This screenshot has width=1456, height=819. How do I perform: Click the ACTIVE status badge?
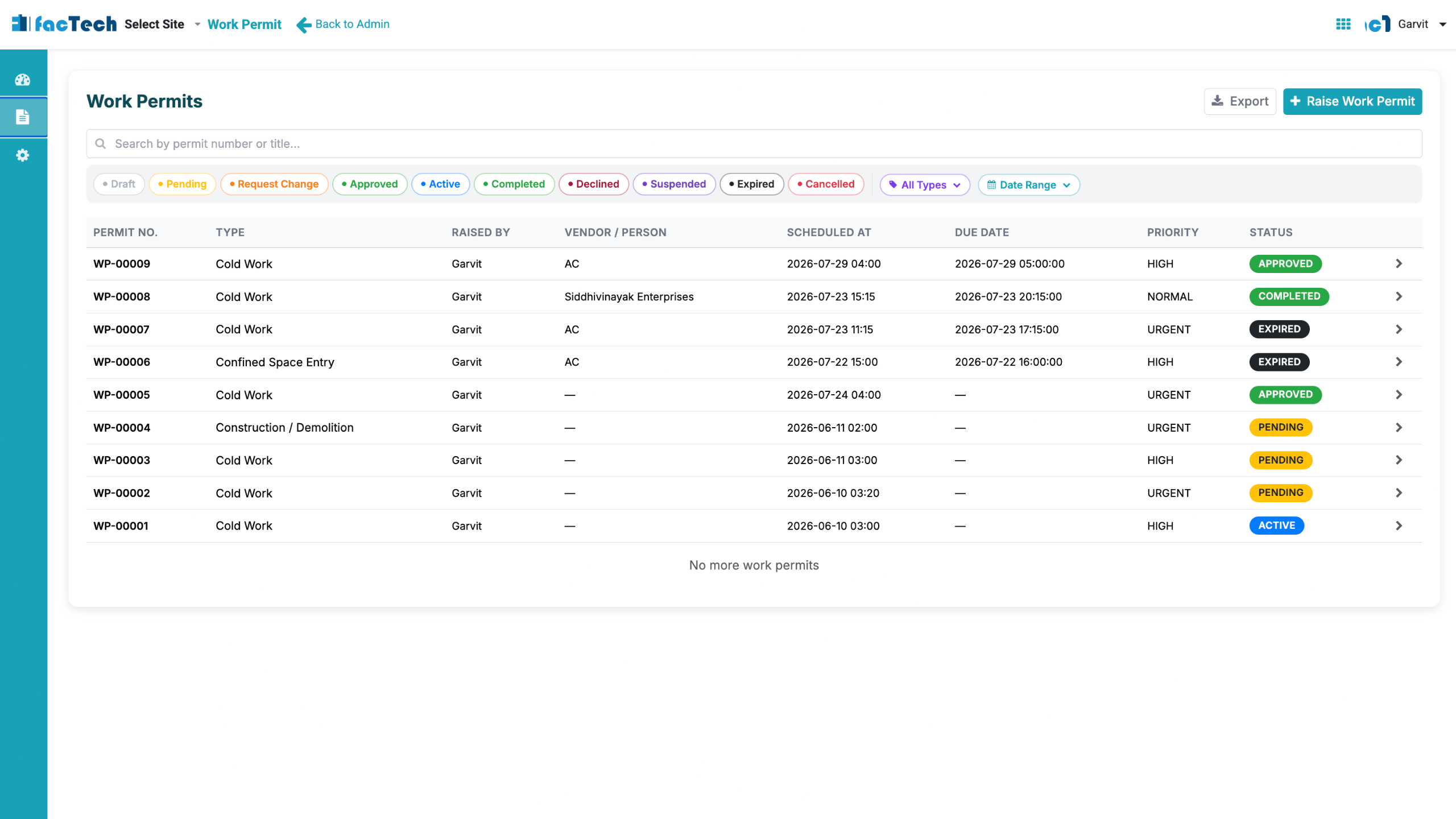click(1277, 526)
